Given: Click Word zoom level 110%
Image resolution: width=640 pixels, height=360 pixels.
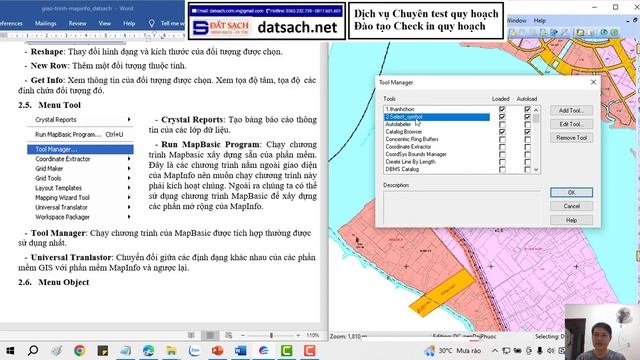Looking at the screenshot, I should click(313, 335).
